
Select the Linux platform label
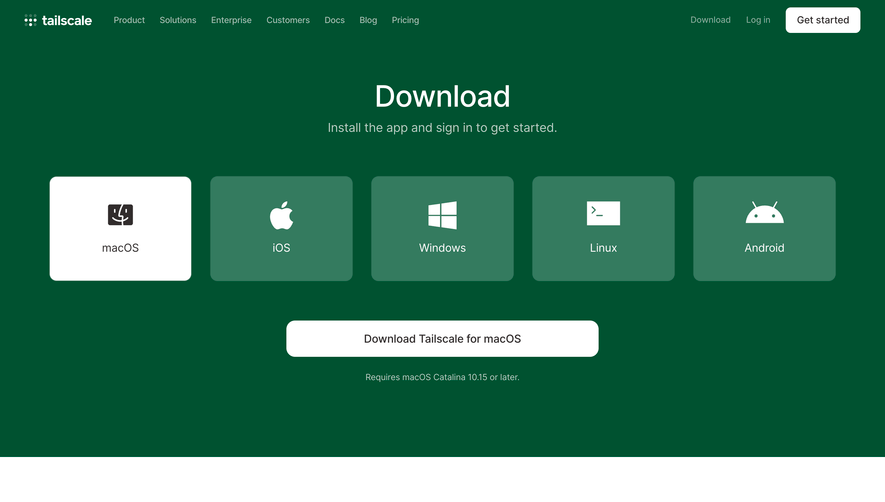point(603,248)
